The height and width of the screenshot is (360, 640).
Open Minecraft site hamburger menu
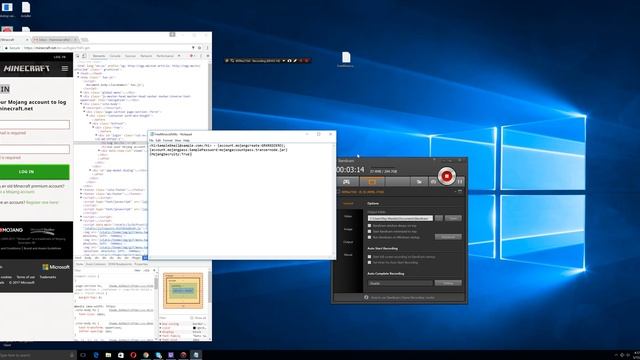[65, 69]
